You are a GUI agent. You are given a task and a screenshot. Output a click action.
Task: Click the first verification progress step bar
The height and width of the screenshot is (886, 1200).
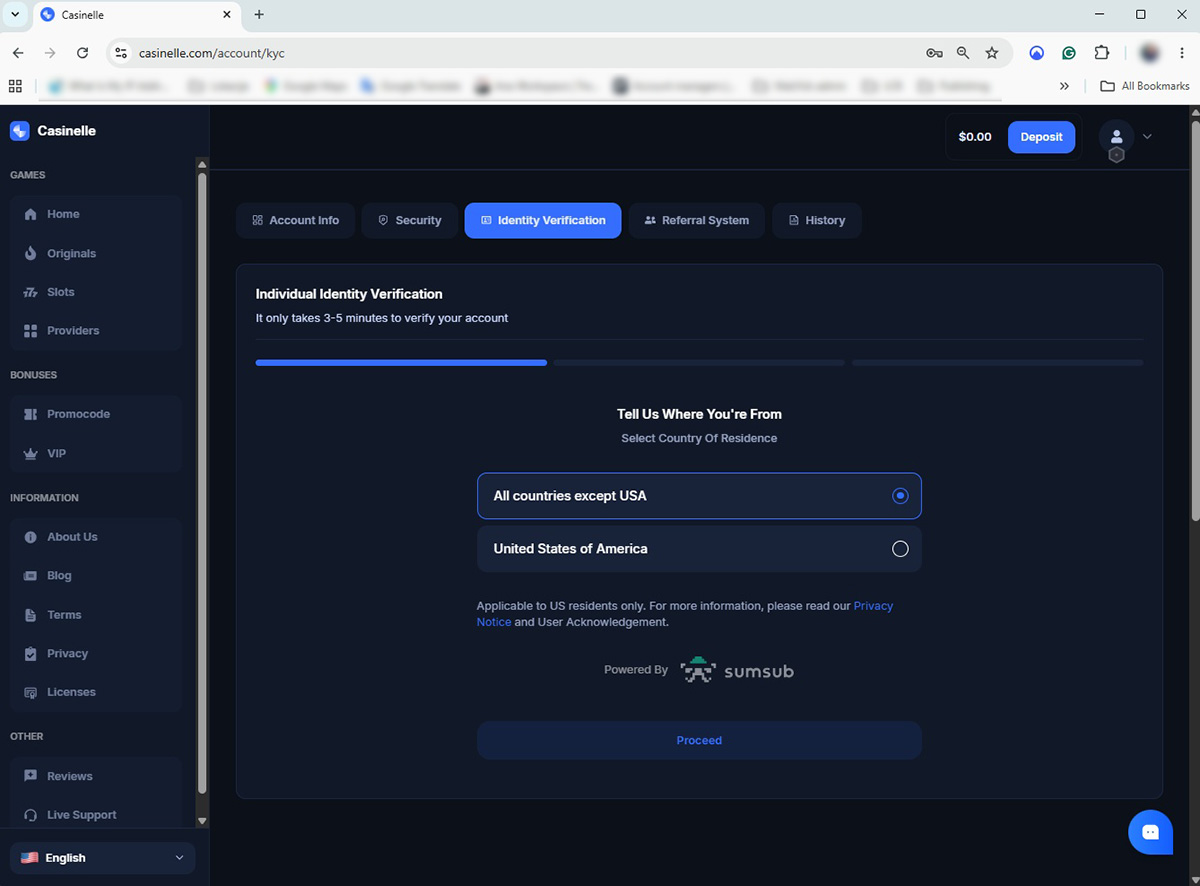[x=401, y=362]
